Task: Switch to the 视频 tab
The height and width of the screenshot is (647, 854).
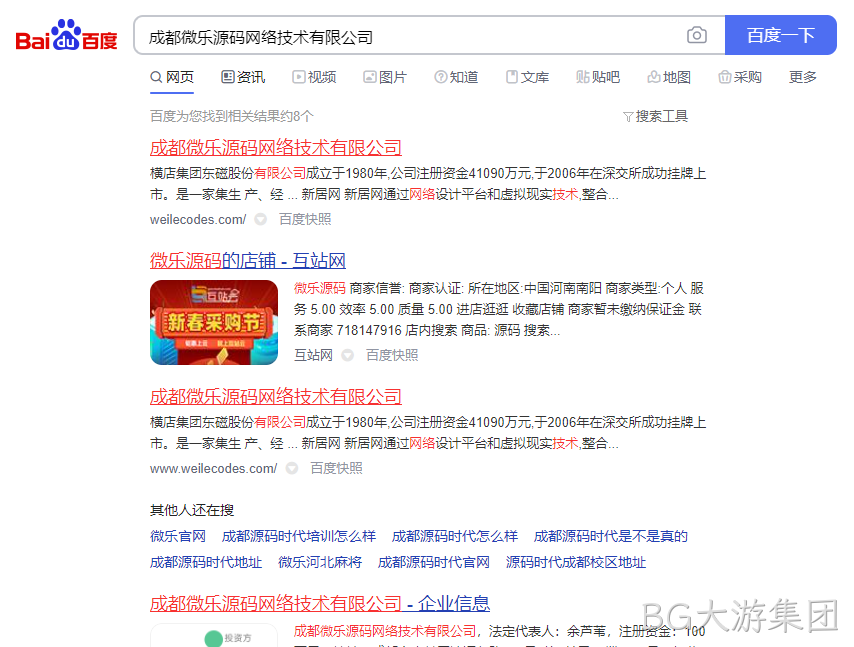Action: 314,77
